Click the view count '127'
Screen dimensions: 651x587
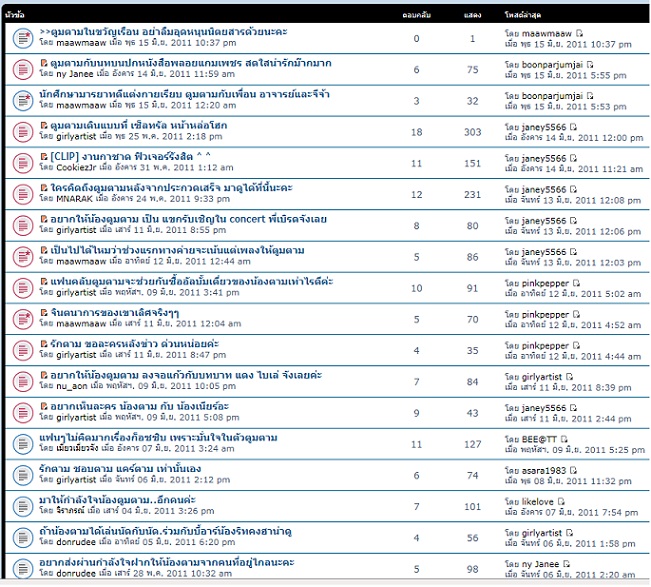(x=472, y=444)
